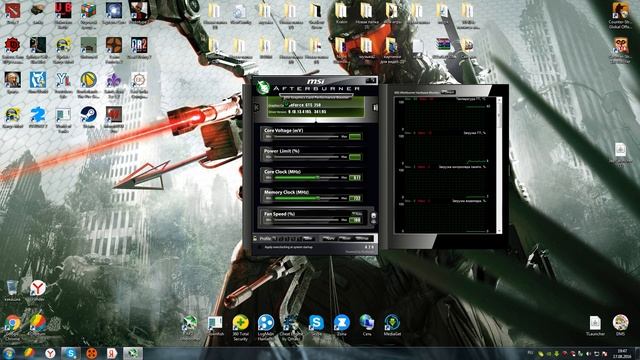Open the Recycle Bin on desktop
The image size is (640, 360).
click(12, 288)
